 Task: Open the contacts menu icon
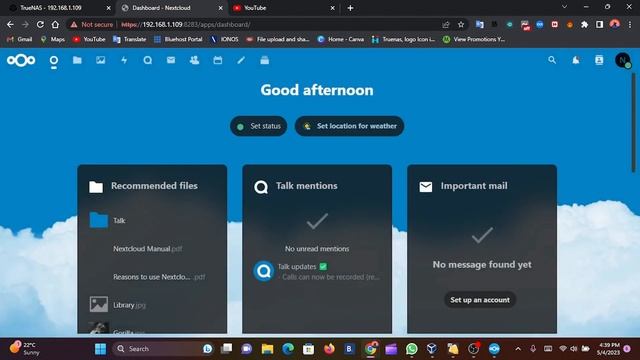point(599,60)
